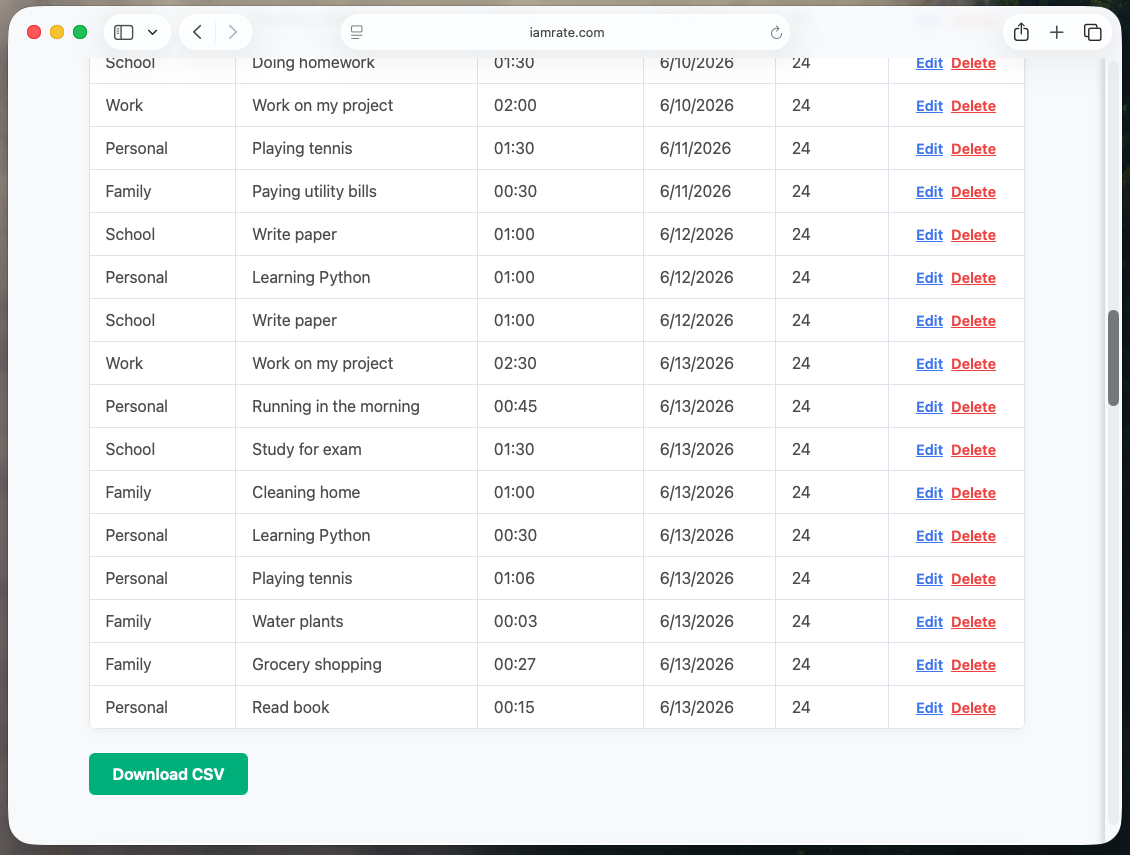Image resolution: width=1130 pixels, height=855 pixels.
Task: Open the Share icon in toolbar
Action: coord(1021,32)
